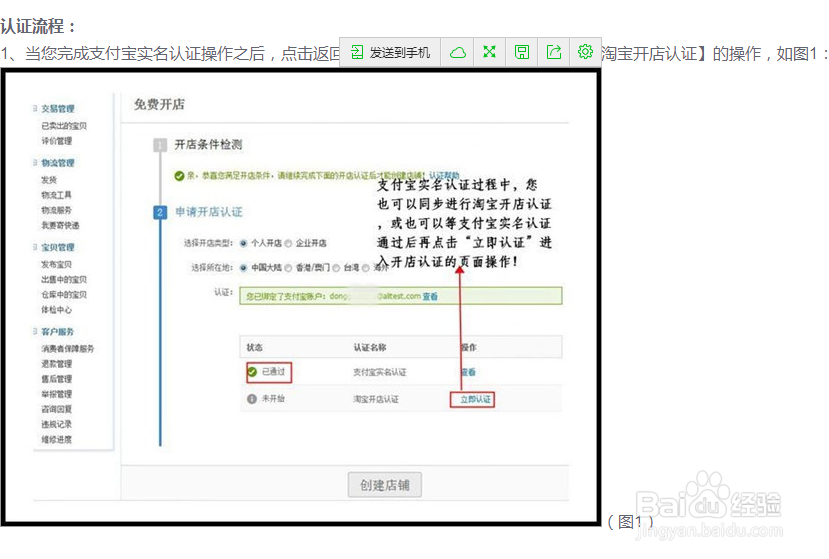829x559 pixels.
Task: Click the 未开始 status text
Action: (x=273, y=399)
